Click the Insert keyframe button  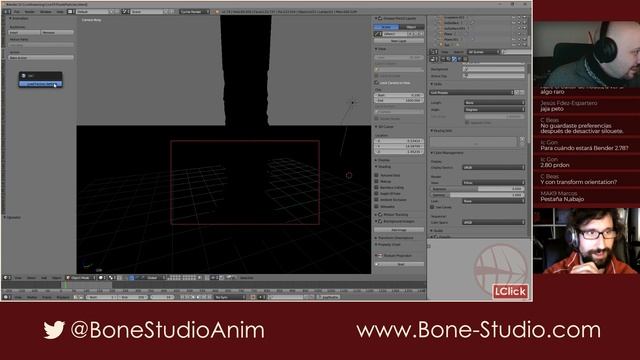click(x=24, y=32)
